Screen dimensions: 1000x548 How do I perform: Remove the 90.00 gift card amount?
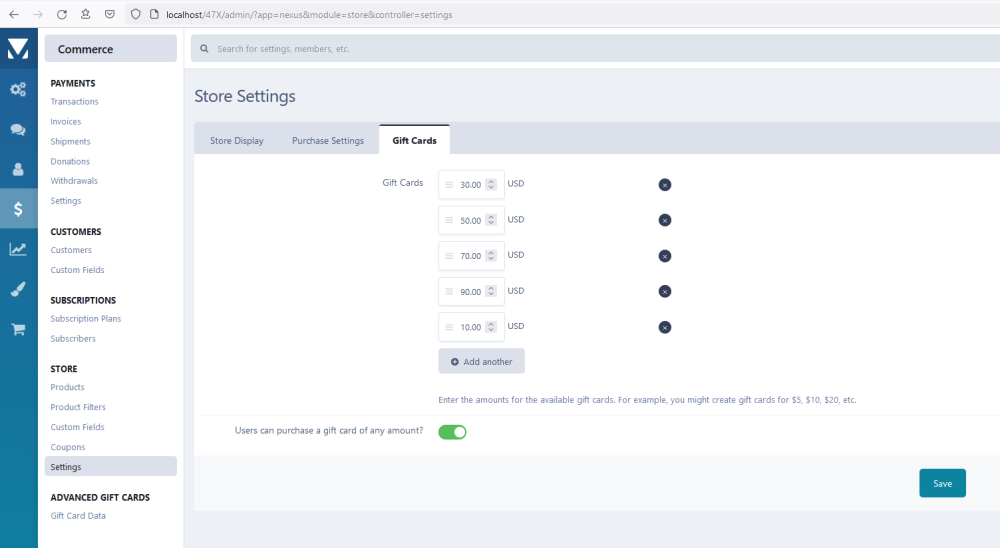[x=665, y=292]
